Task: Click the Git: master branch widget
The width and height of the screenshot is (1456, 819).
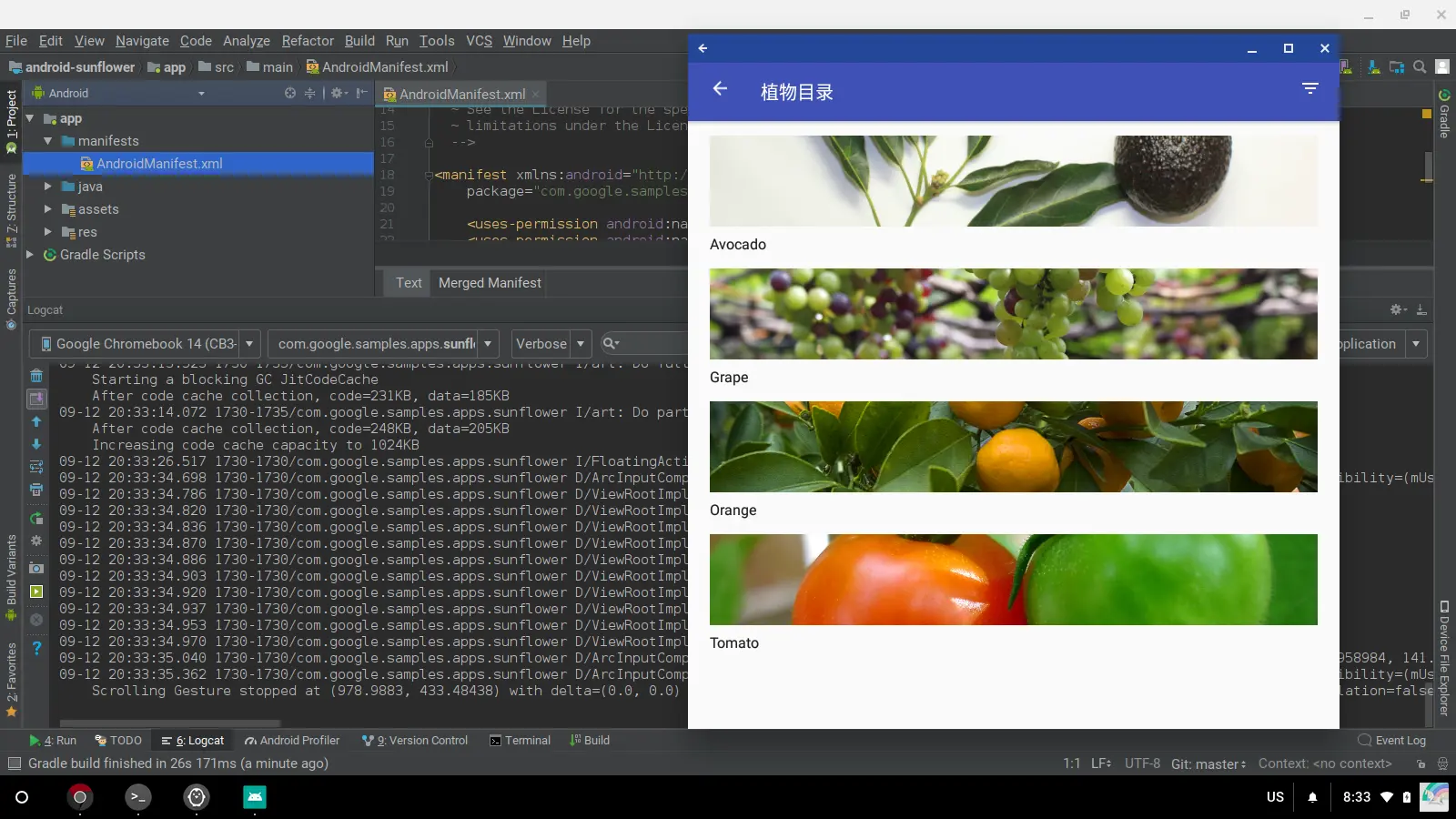Action: pos(1208,764)
